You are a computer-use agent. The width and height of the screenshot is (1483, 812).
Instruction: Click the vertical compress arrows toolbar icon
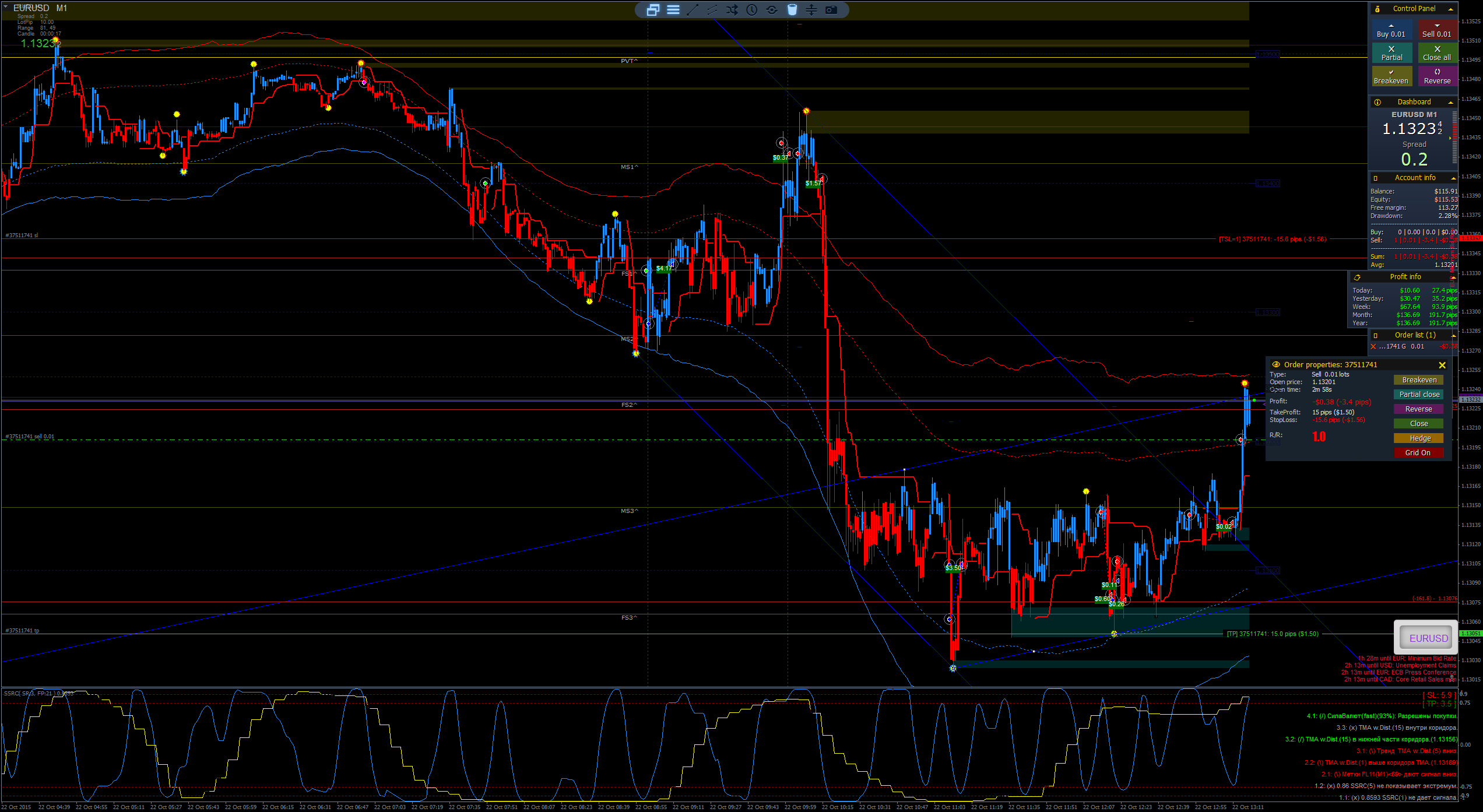coord(811,9)
